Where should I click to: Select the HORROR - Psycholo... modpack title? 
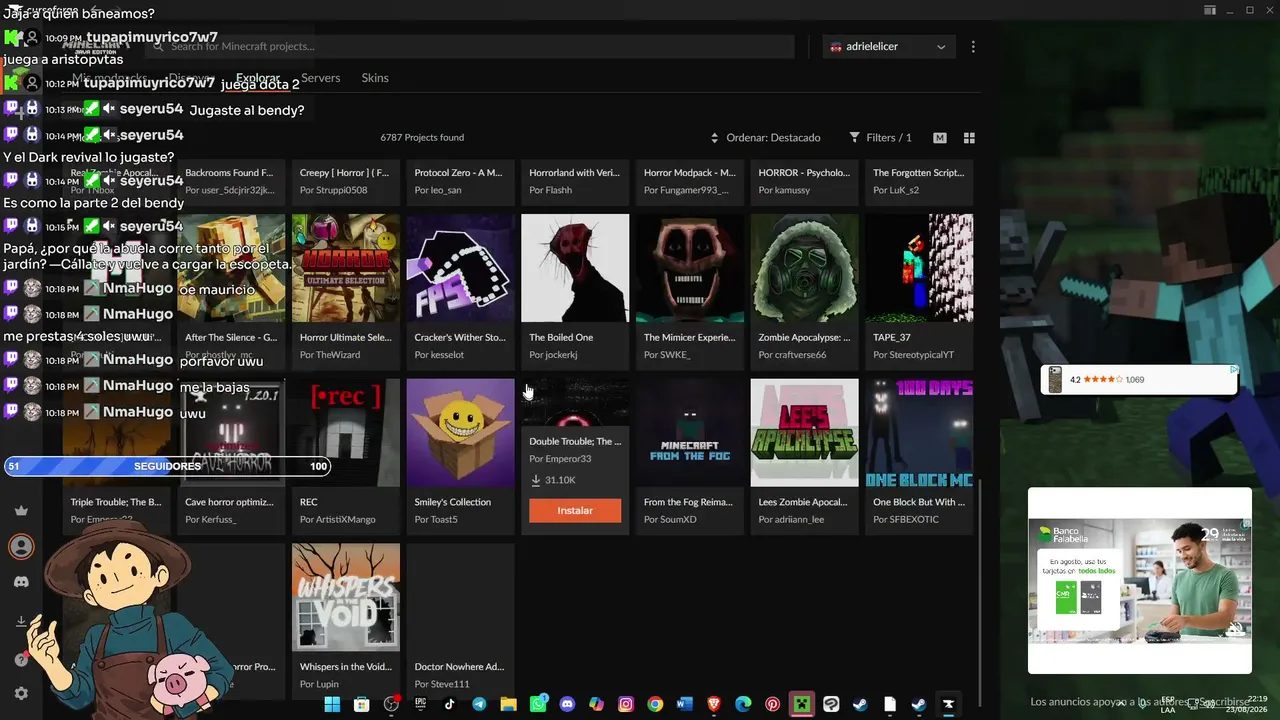(804, 173)
